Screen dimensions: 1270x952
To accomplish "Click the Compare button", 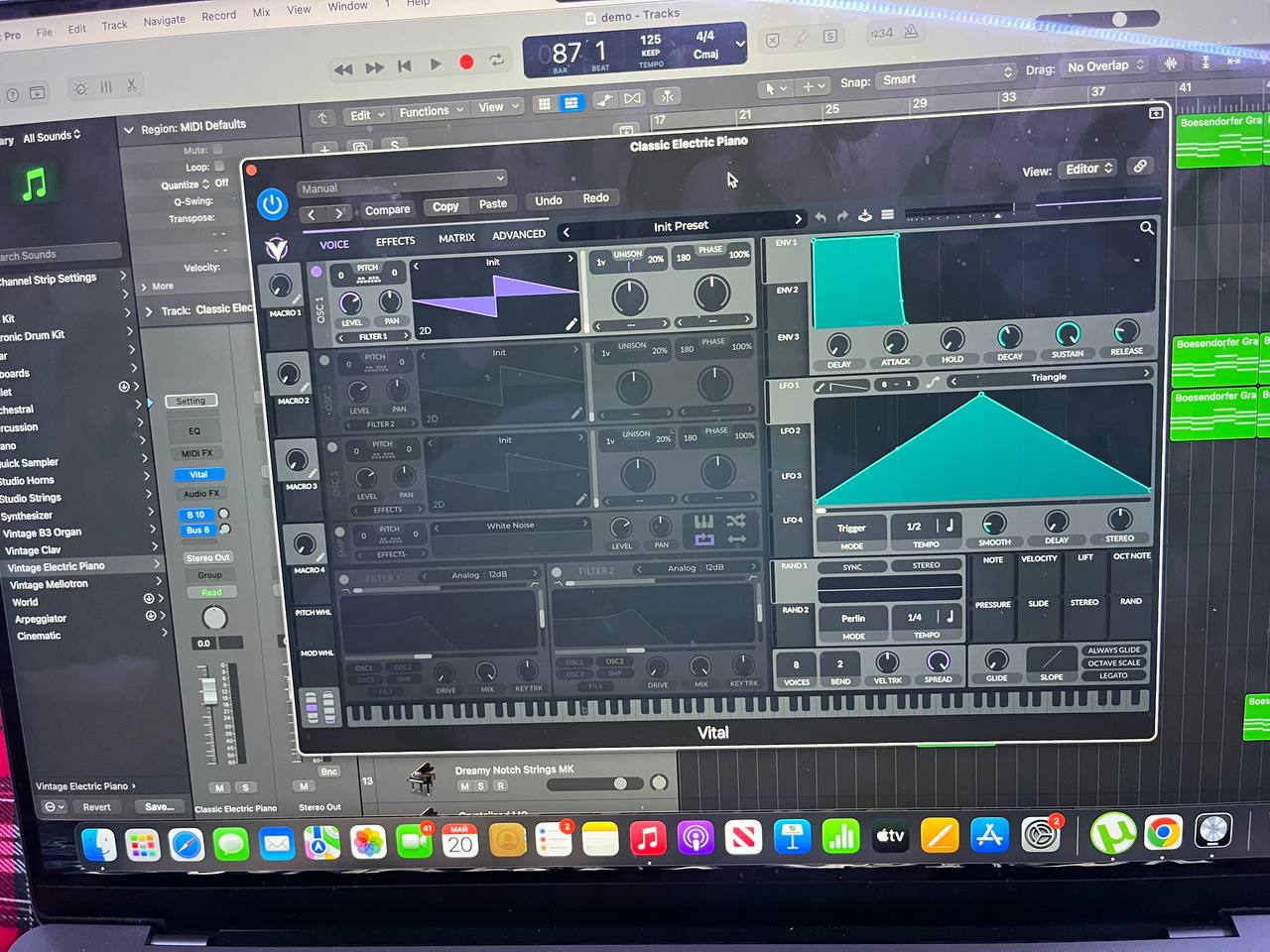I will pyautogui.click(x=387, y=209).
